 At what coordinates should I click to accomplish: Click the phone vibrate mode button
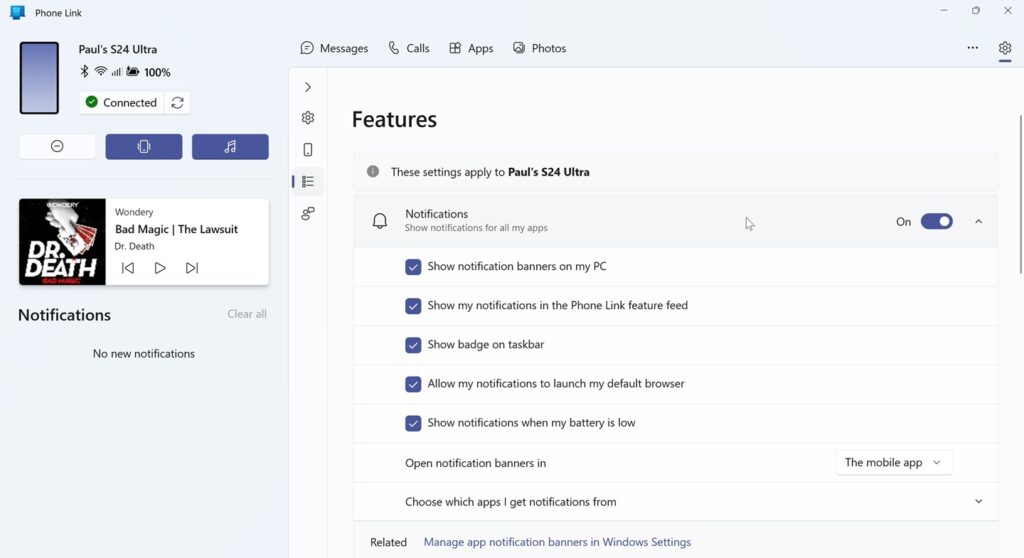pos(144,146)
